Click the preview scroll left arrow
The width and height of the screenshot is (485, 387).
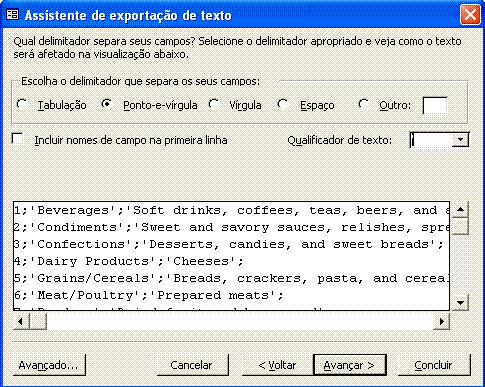21,321
